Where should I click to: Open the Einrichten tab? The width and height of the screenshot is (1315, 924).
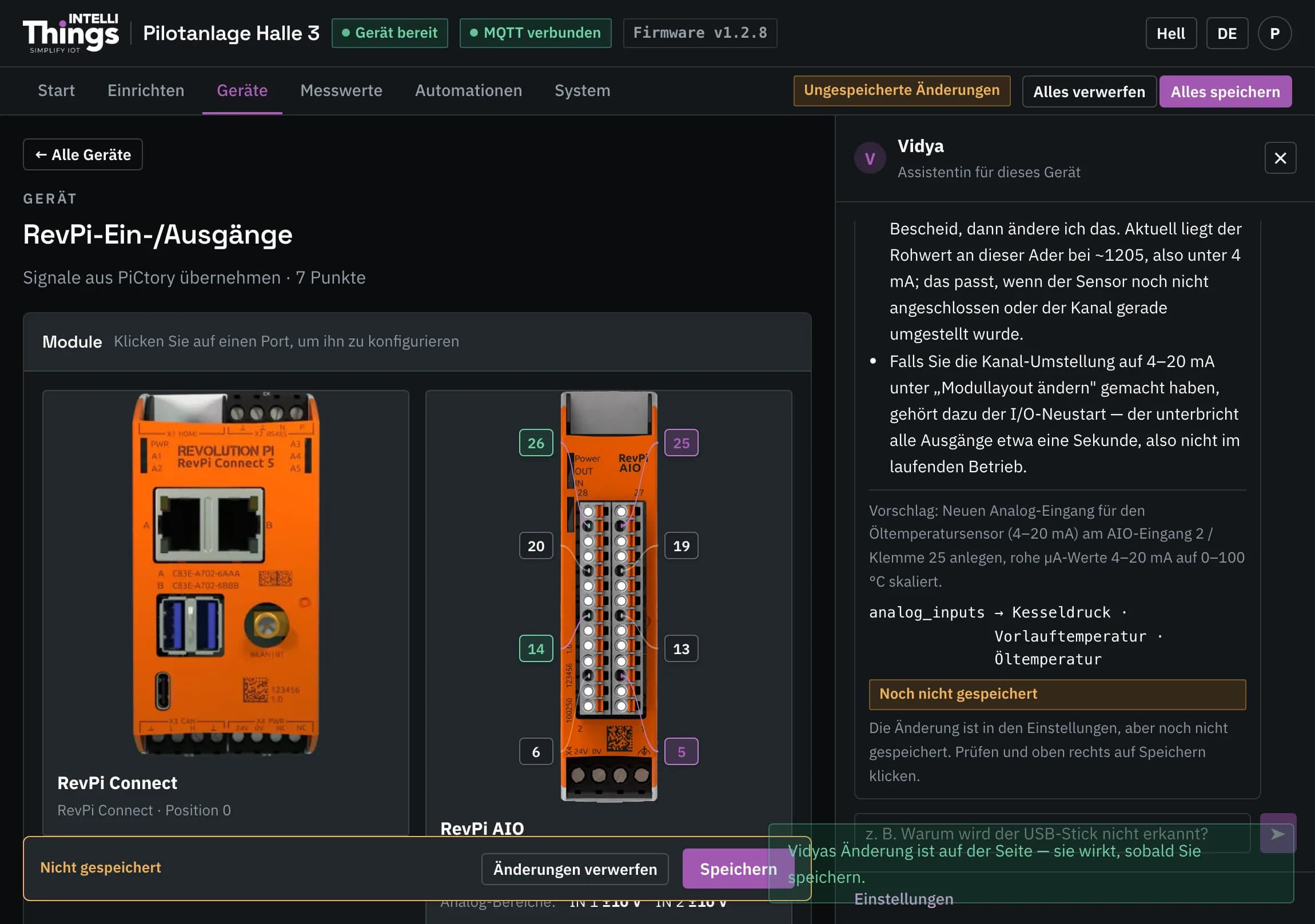click(146, 90)
